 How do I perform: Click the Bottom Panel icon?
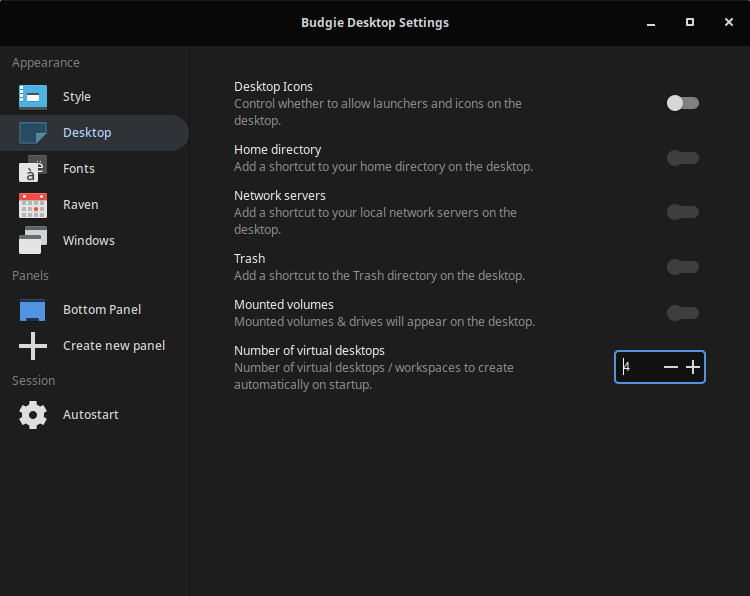tap(33, 310)
